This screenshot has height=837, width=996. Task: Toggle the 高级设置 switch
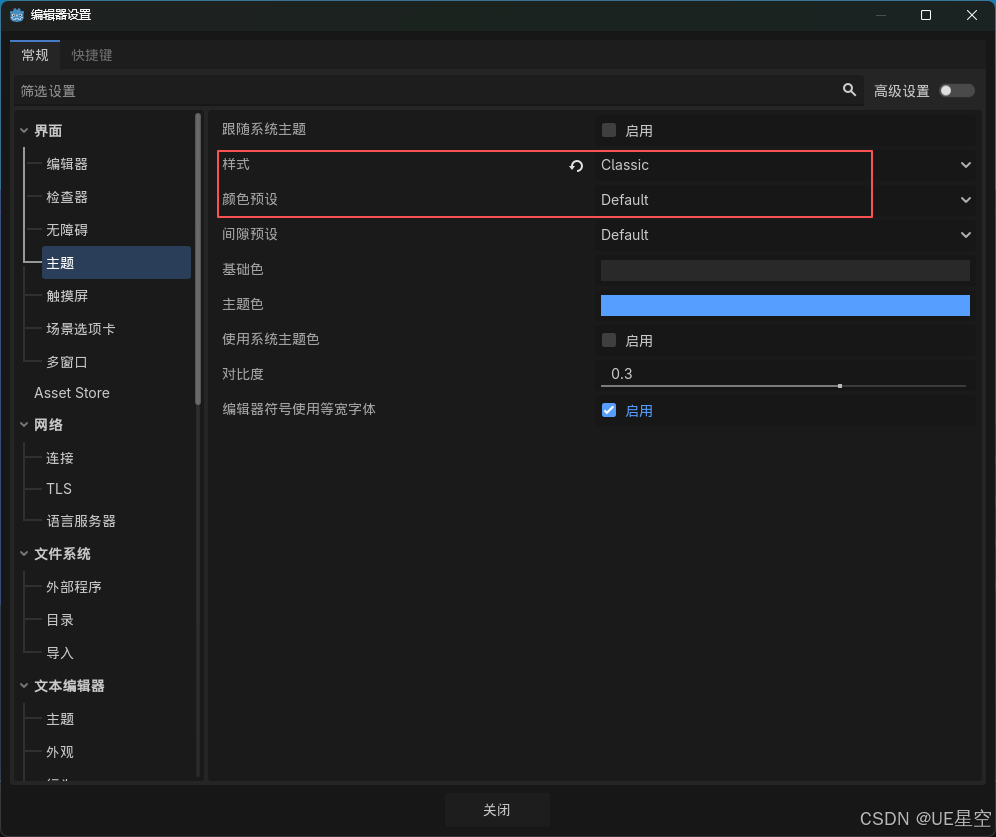tap(957, 91)
